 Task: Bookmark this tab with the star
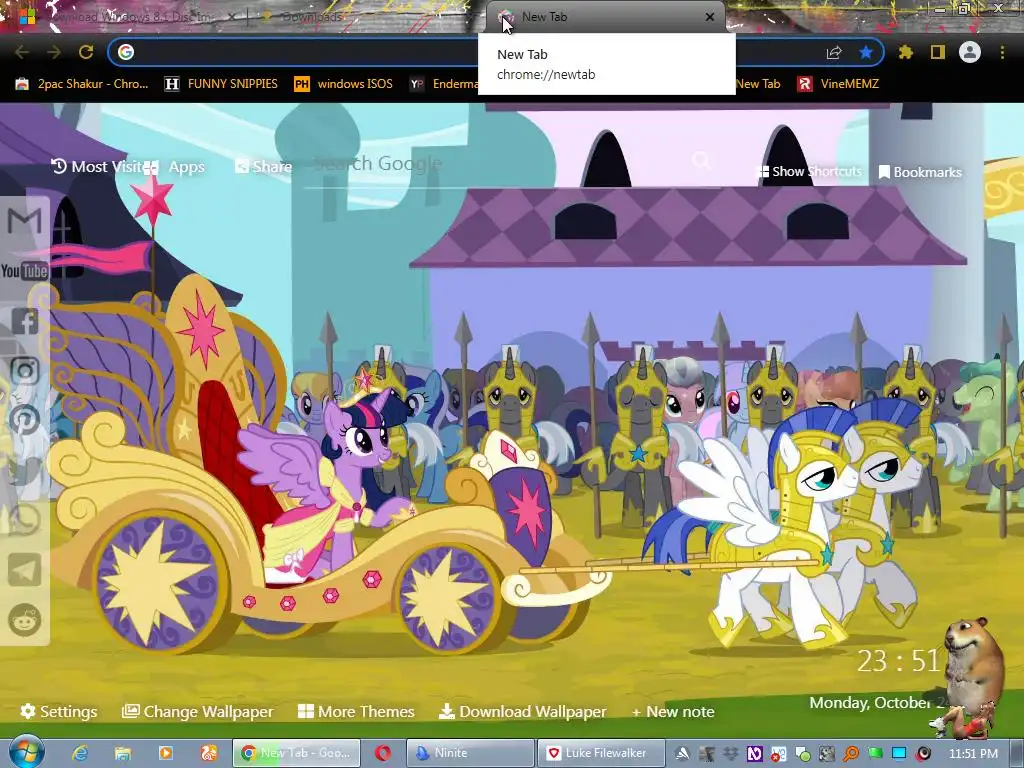point(866,52)
